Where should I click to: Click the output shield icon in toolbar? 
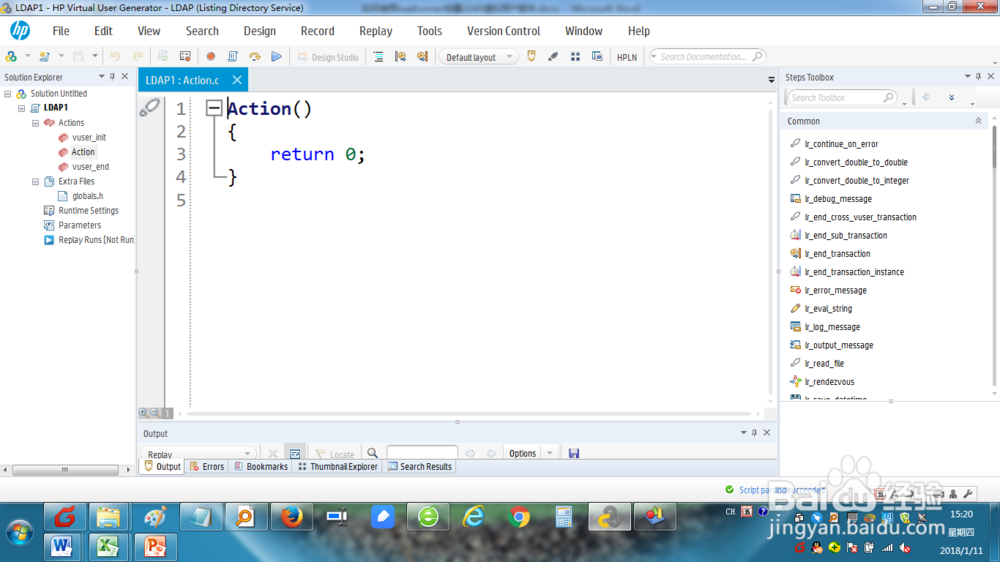click(531, 56)
